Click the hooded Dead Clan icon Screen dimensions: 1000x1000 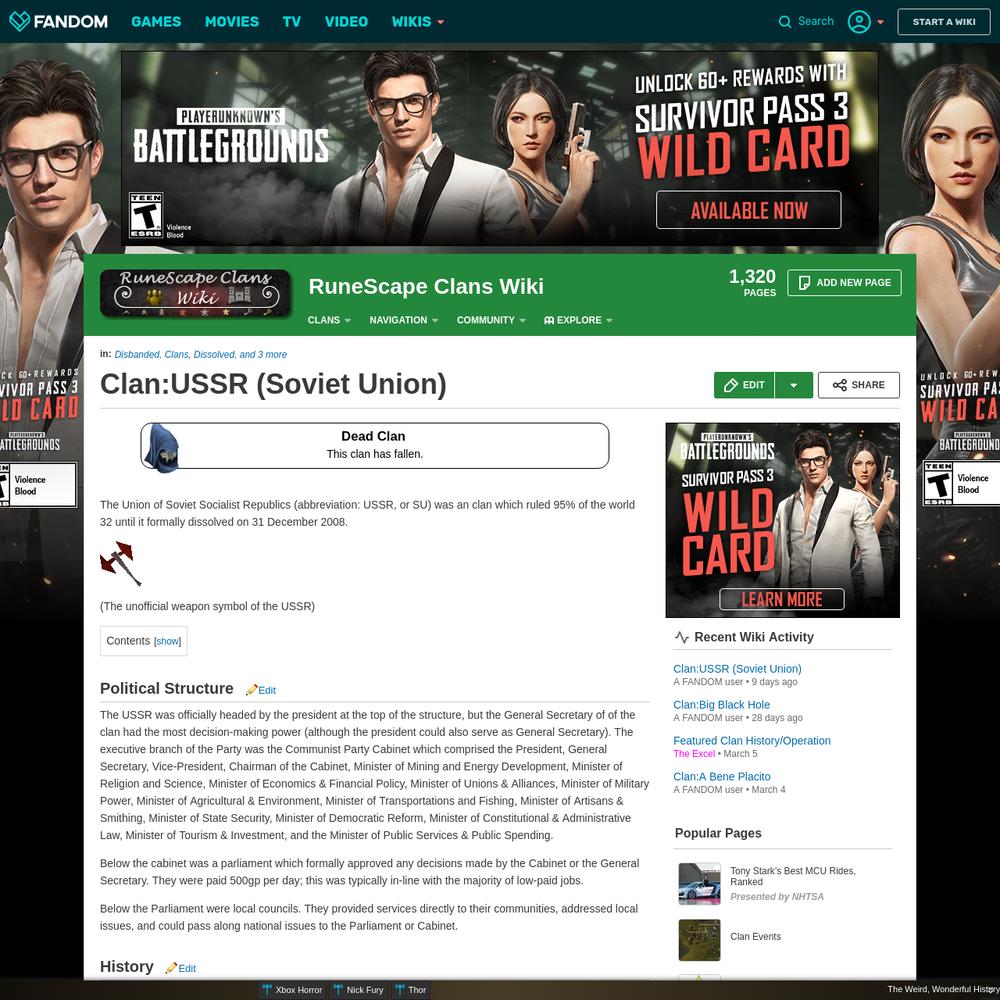[x=161, y=447]
